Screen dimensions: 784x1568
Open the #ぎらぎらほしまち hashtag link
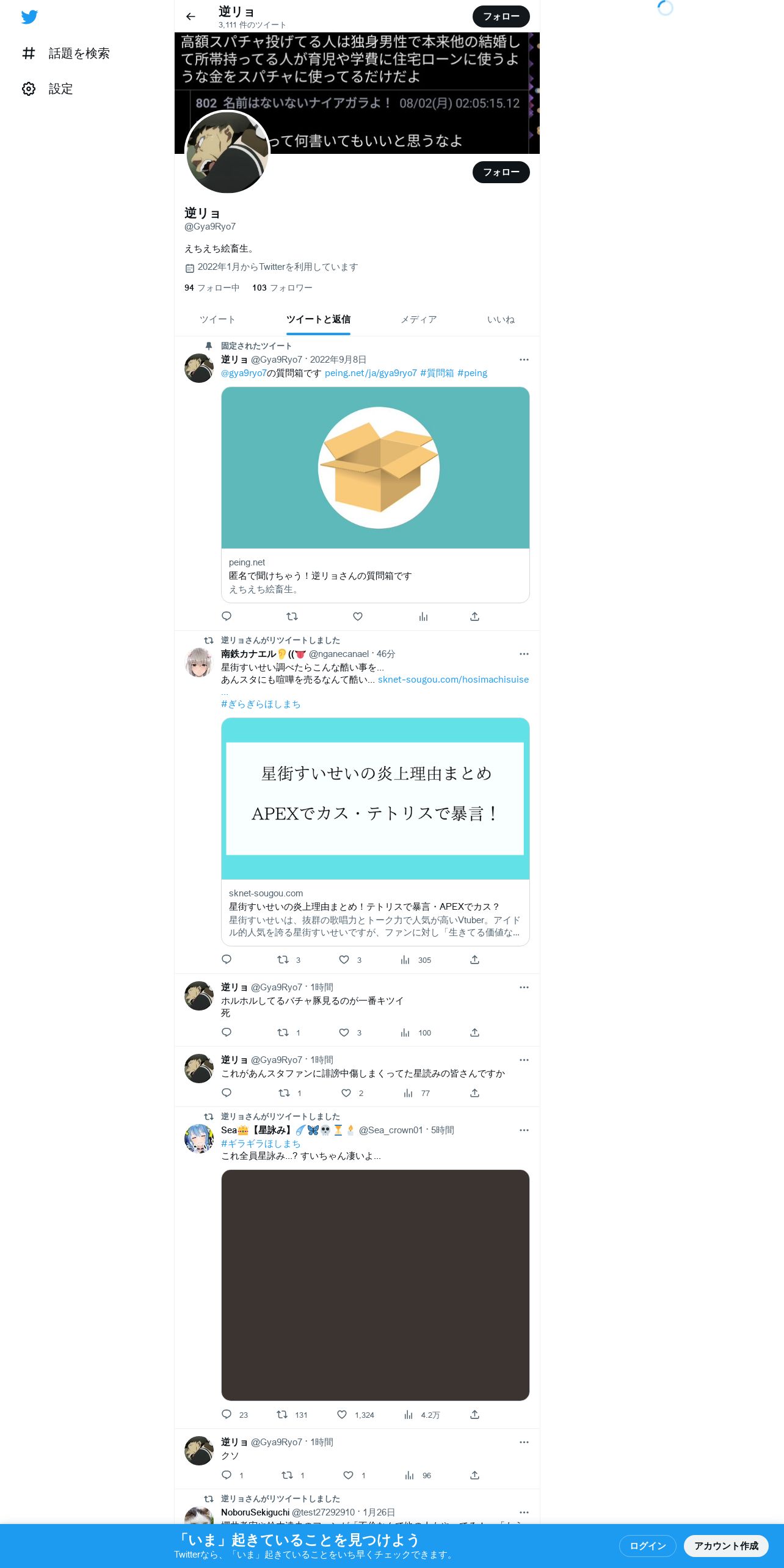click(261, 704)
